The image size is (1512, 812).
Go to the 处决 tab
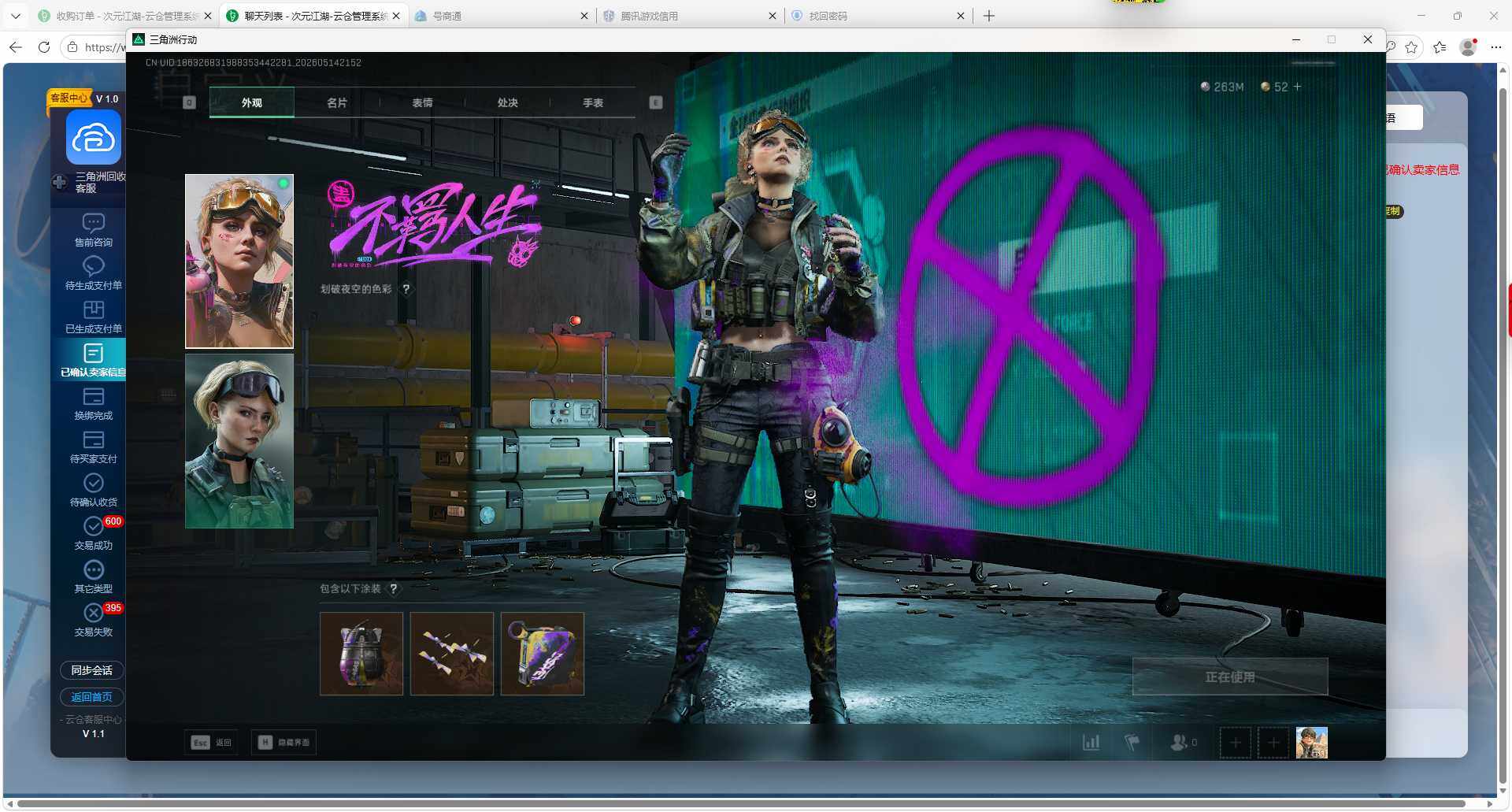coord(507,102)
